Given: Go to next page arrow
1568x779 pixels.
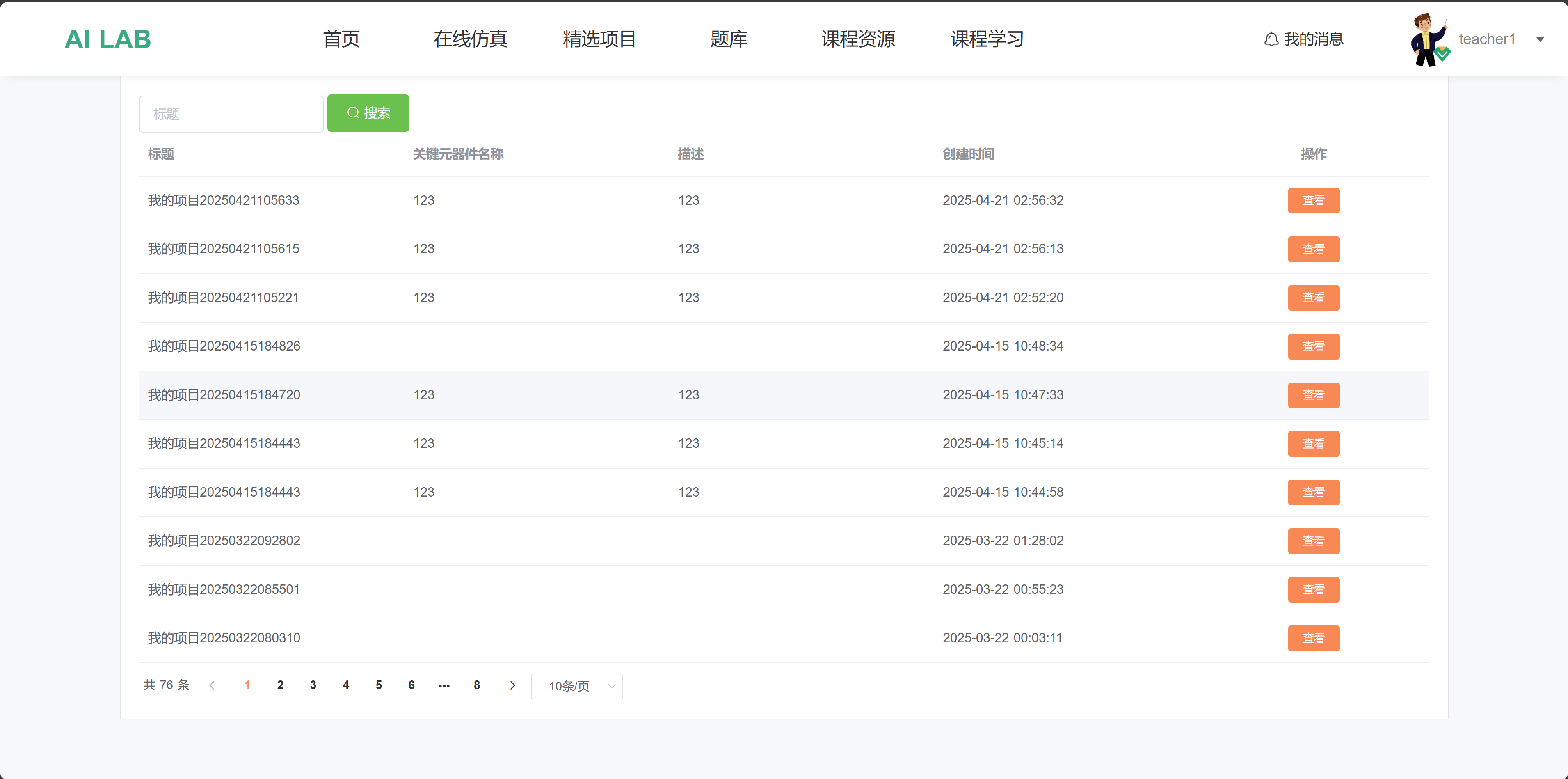Looking at the screenshot, I should 512,685.
